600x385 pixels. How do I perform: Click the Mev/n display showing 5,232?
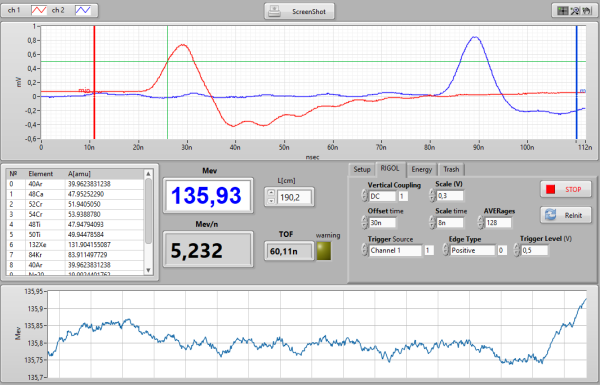point(208,249)
